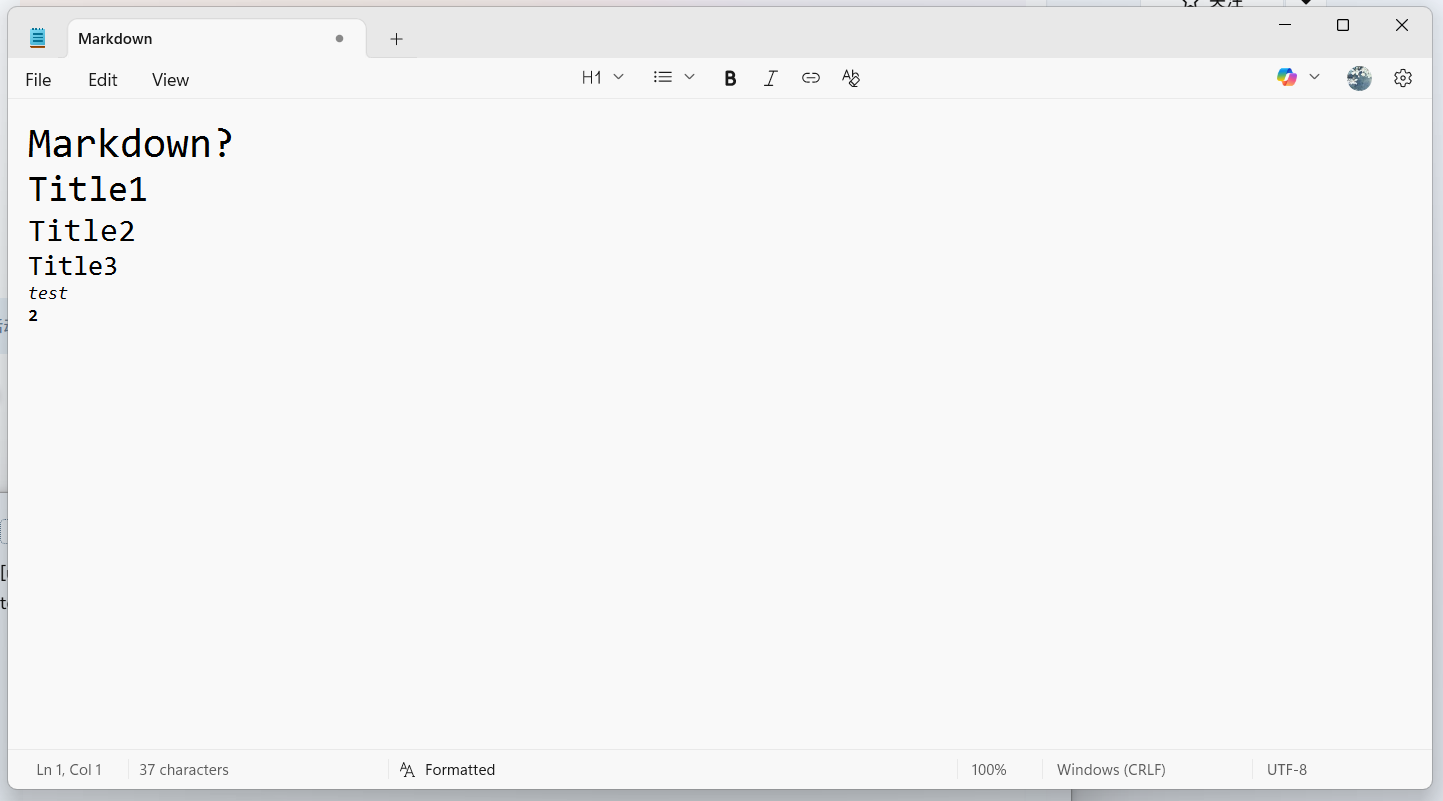The height and width of the screenshot is (801, 1443).
Task: Toggle italic formatting in toolbar
Action: click(770, 78)
